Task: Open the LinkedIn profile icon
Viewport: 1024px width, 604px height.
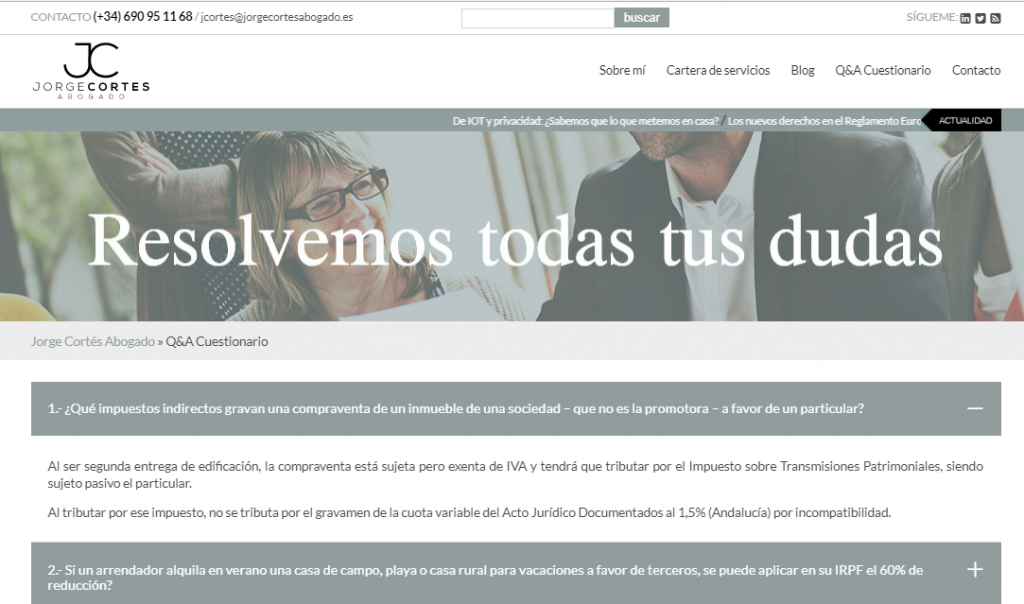Action: pyautogui.click(x=965, y=18)
